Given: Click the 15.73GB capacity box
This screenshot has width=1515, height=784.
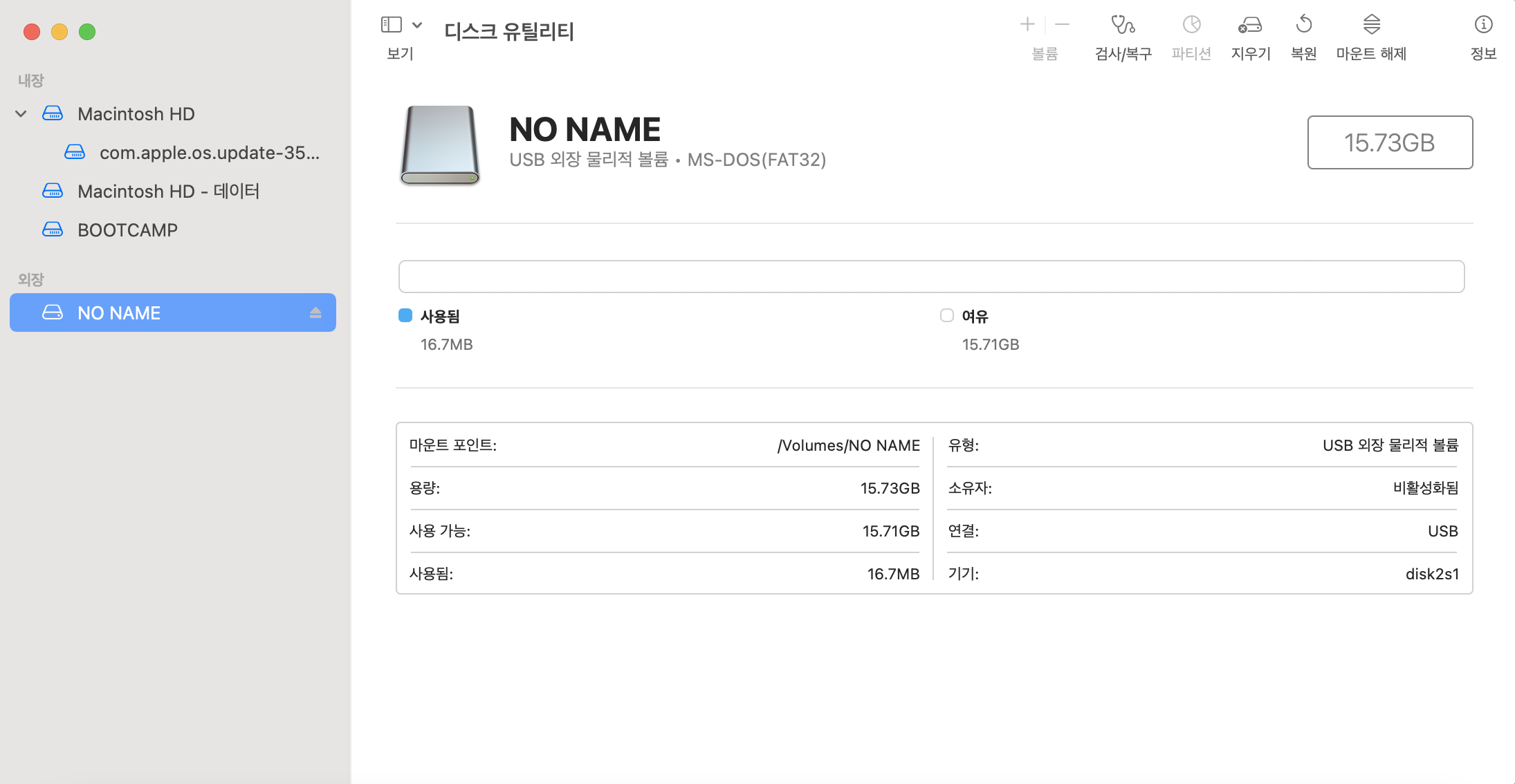Looking at the screenshot, I should point(1389,142).
